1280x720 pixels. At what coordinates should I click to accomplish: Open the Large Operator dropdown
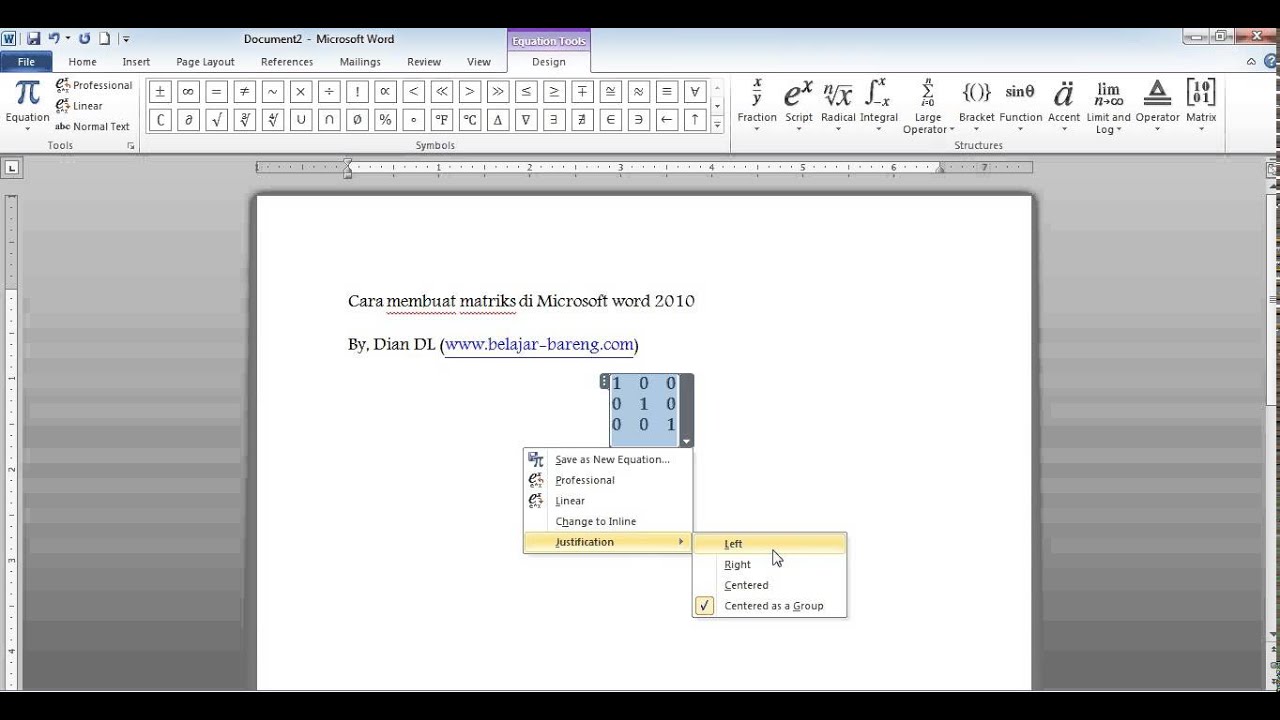point(928,105)
